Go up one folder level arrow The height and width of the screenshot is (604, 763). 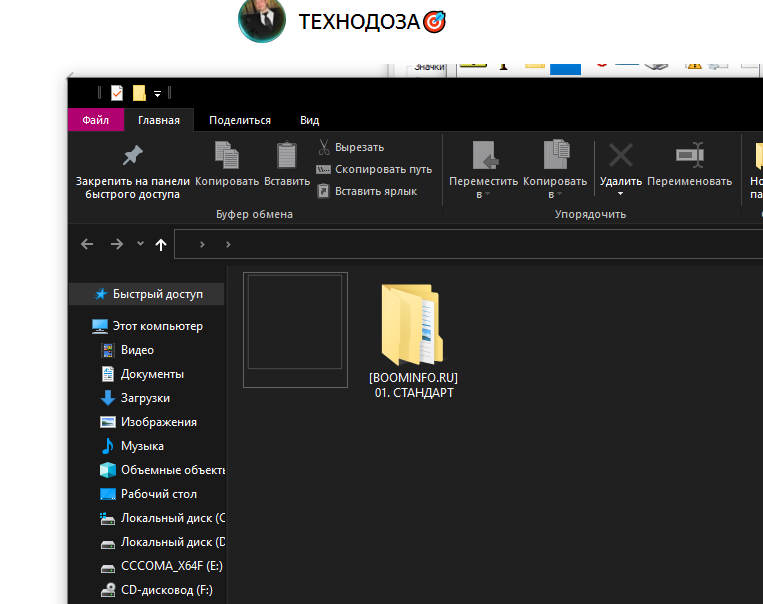tap(161, 244)
